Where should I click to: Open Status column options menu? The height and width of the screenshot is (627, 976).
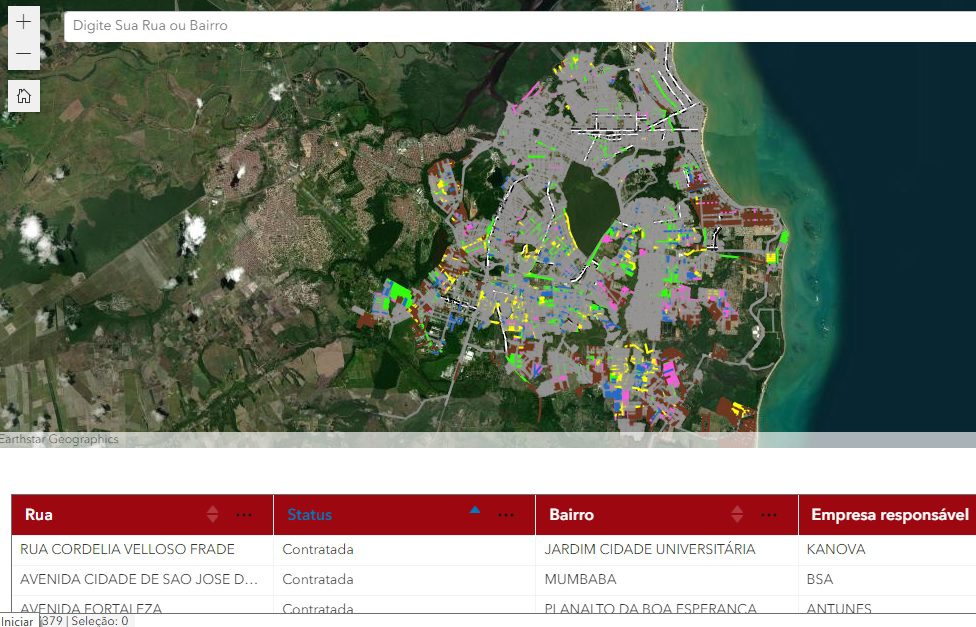tap(506, 515)
